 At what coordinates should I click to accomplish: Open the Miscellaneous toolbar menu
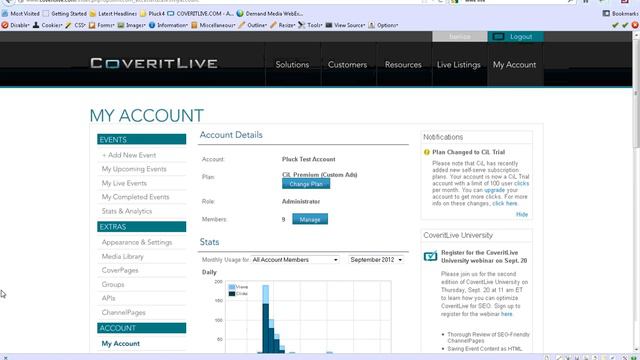213,25
